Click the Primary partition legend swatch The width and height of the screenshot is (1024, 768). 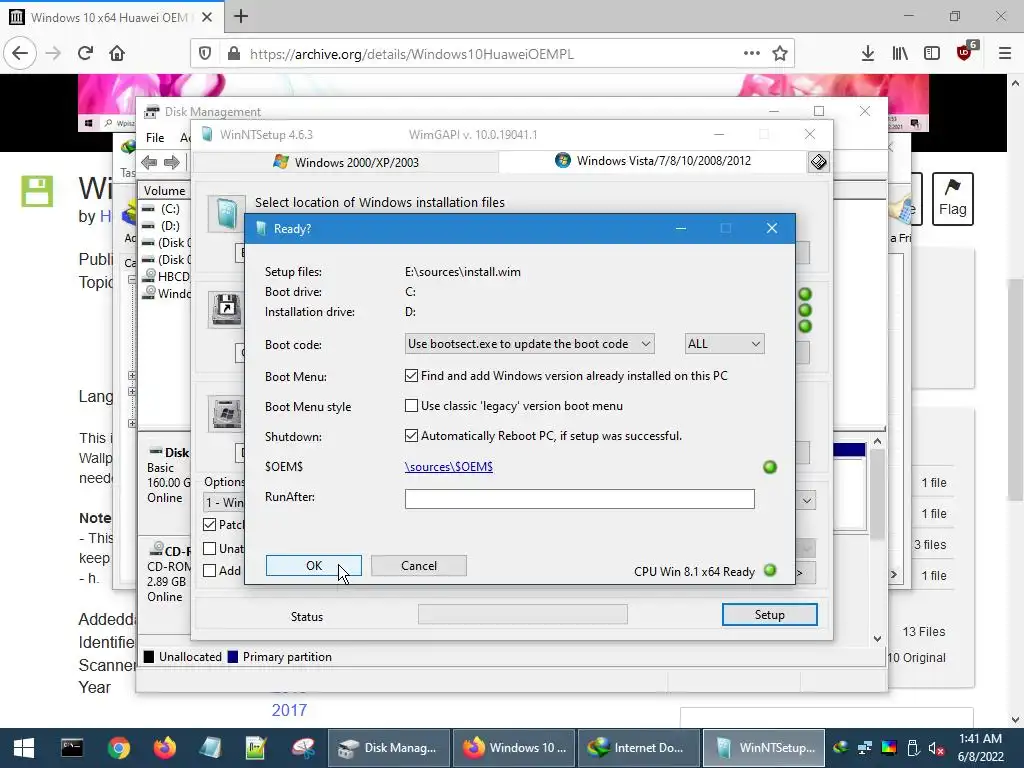[232, 657]
